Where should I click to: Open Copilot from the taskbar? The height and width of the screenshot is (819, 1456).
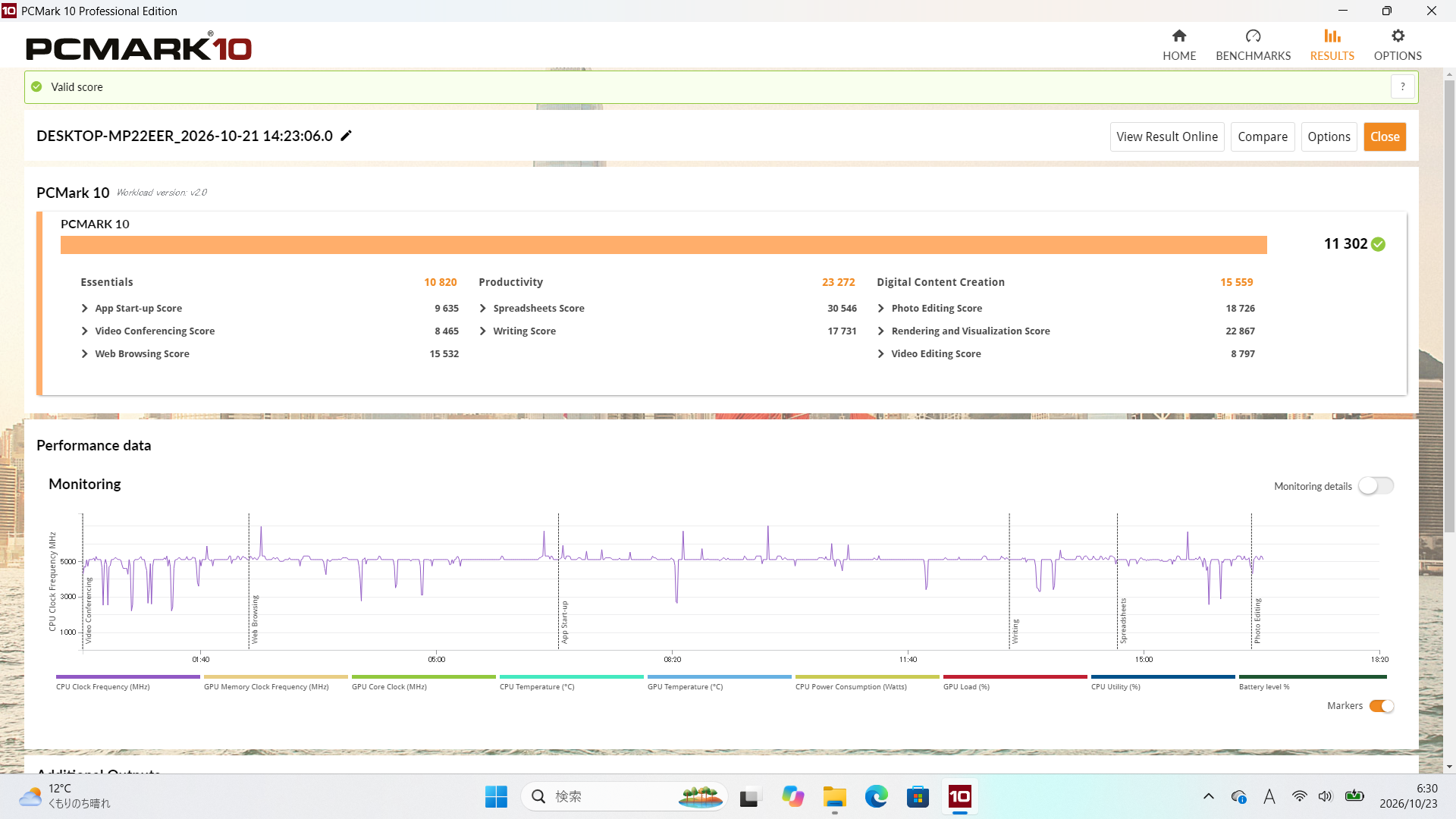792,796
